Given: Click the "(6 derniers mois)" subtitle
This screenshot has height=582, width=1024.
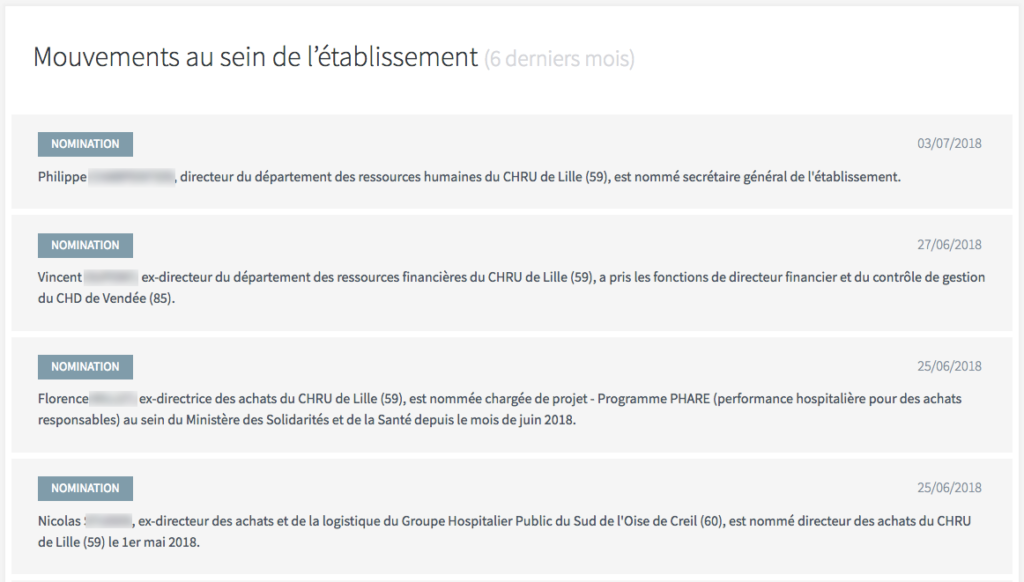Looking at the screenshot, I should (559, 59).
